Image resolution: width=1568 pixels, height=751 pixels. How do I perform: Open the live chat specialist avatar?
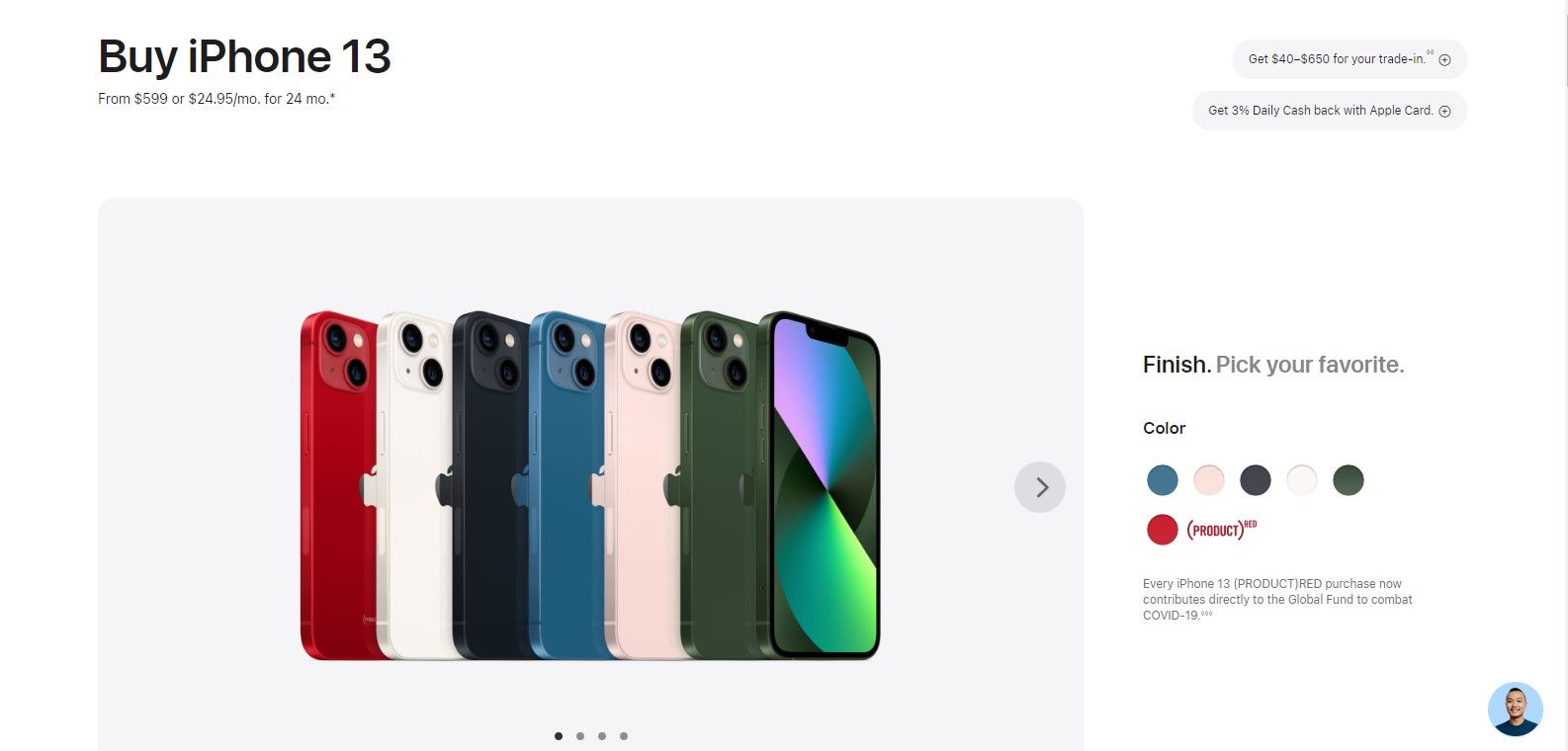[1515, 709]
